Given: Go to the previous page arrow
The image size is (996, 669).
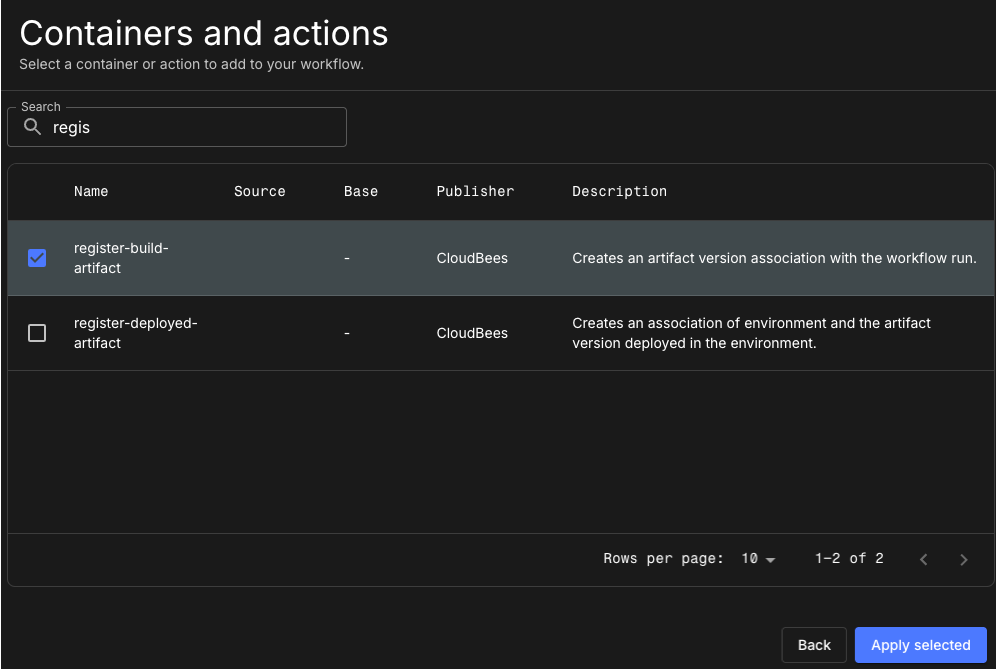Looking at the screenshot, I should [924, 559].
